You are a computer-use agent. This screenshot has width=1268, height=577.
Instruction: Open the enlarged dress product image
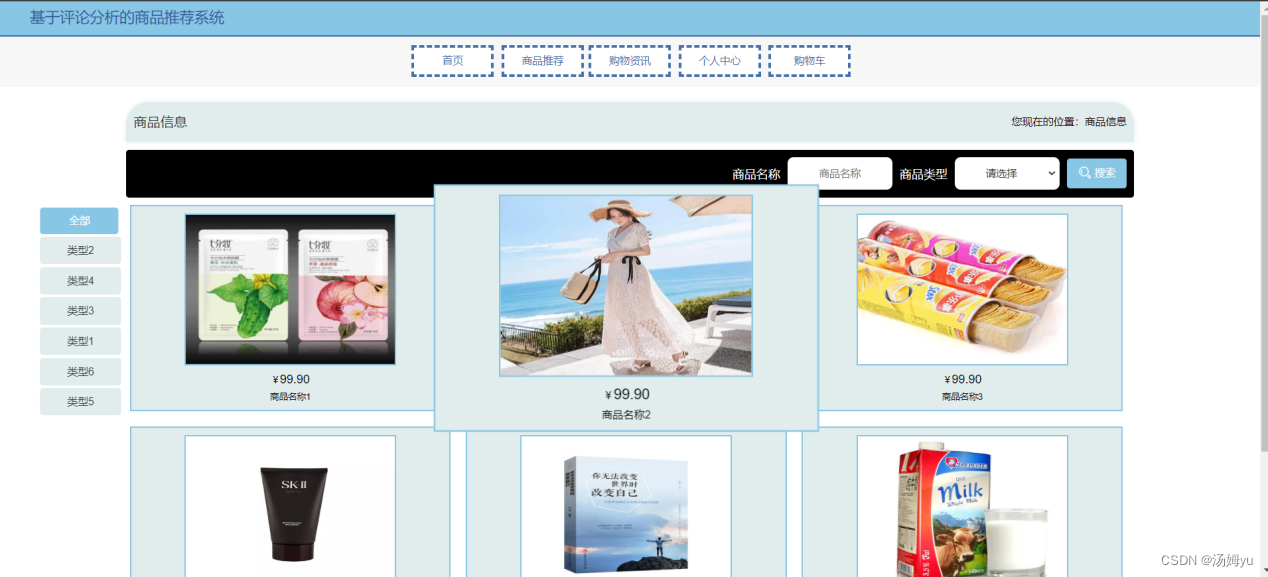pos(626,286)
